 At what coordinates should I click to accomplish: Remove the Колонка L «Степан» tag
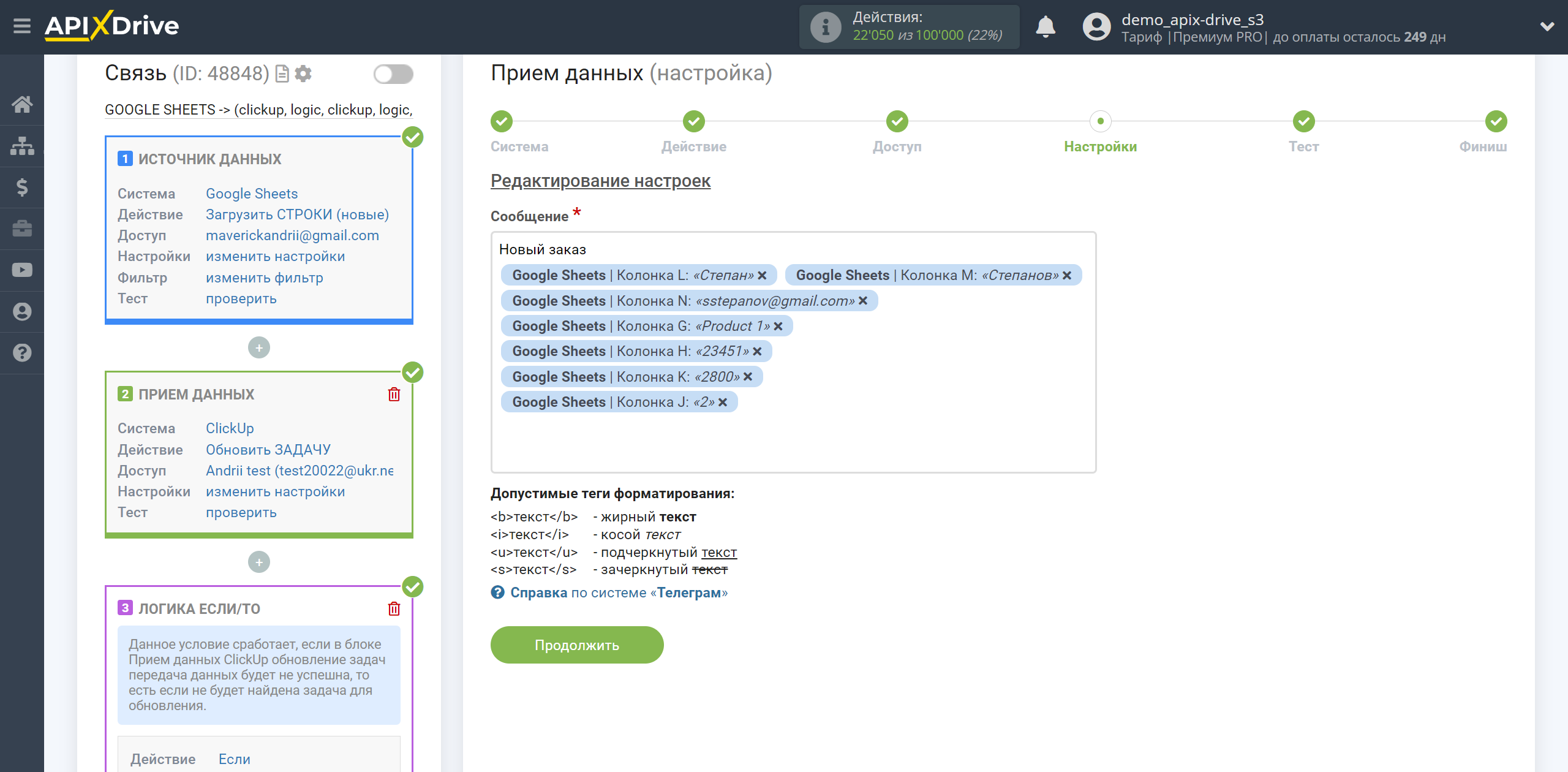click(762, 276)
